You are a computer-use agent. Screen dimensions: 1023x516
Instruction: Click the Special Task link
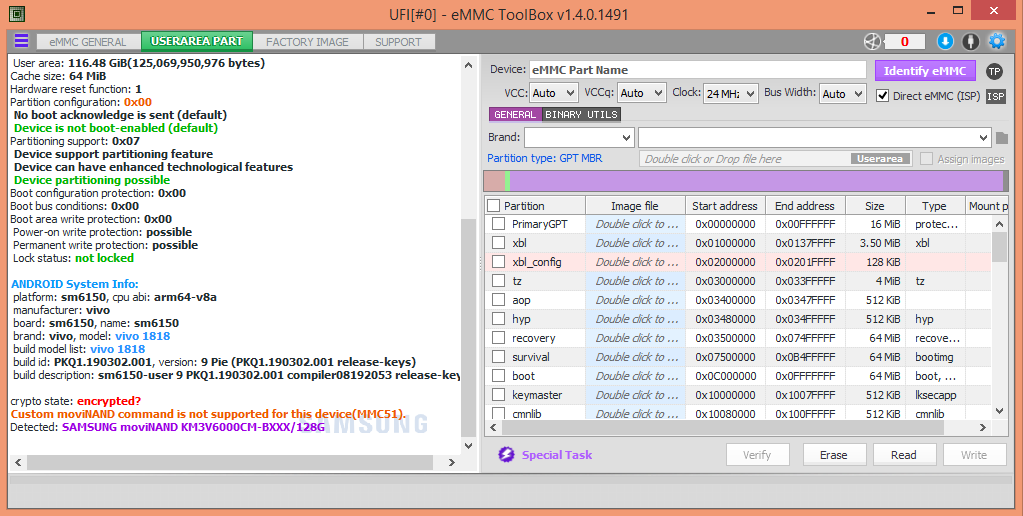(557, 455)
